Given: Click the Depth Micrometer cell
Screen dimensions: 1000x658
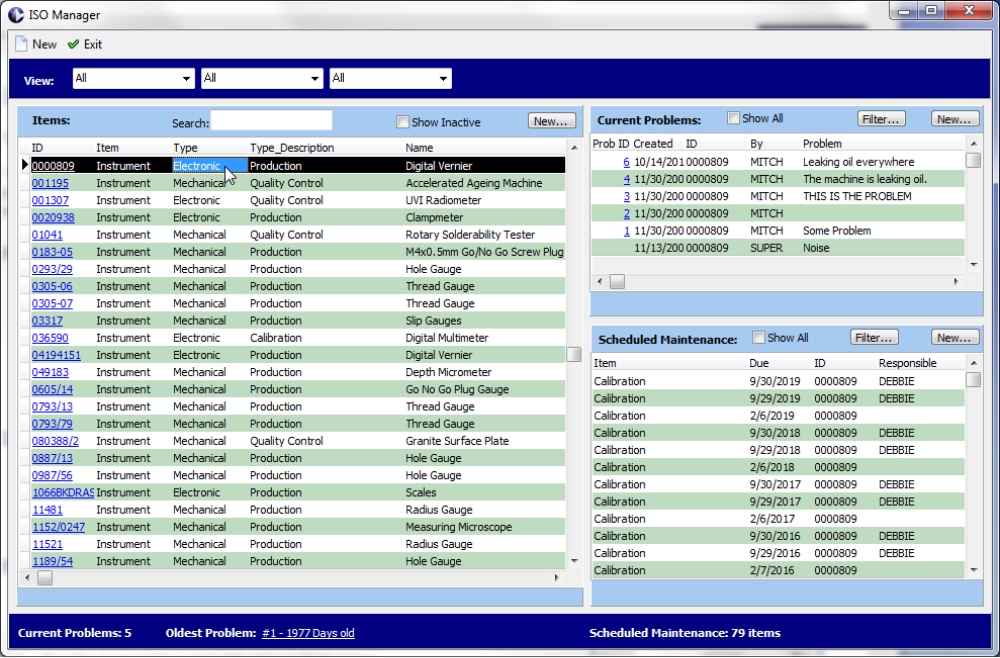Looking at the screenshot, I should tap(448, 372).
